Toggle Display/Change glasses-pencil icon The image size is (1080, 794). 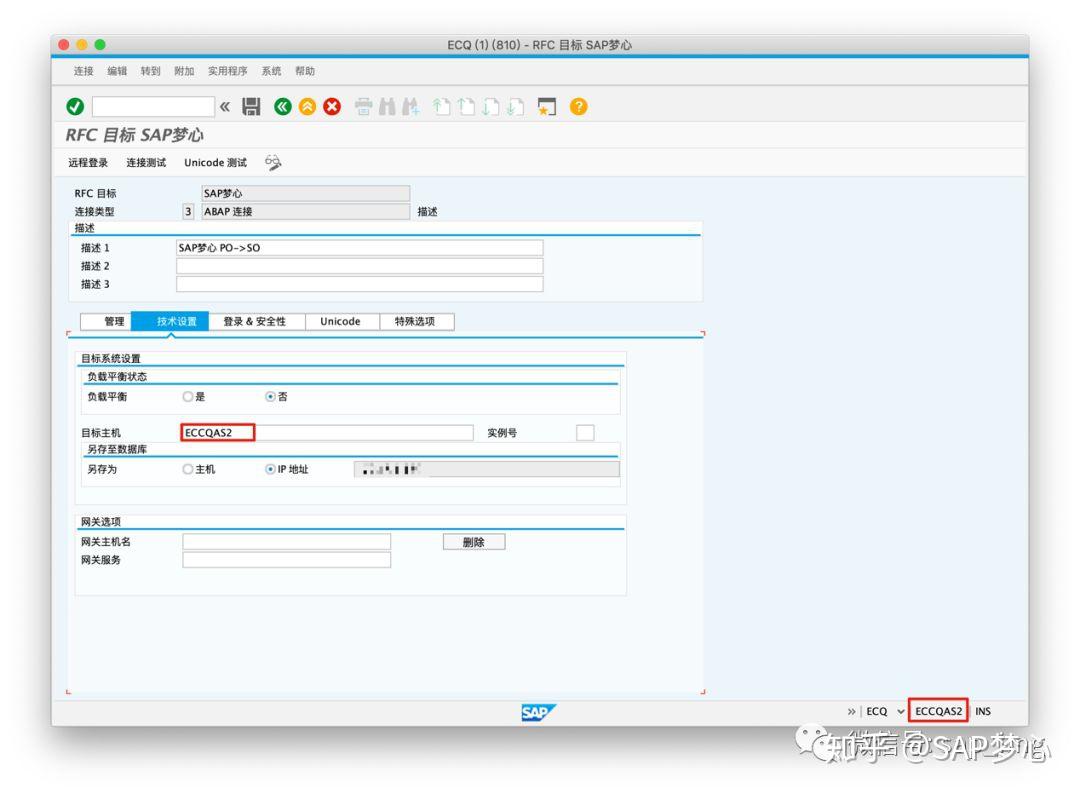(273, 163)
